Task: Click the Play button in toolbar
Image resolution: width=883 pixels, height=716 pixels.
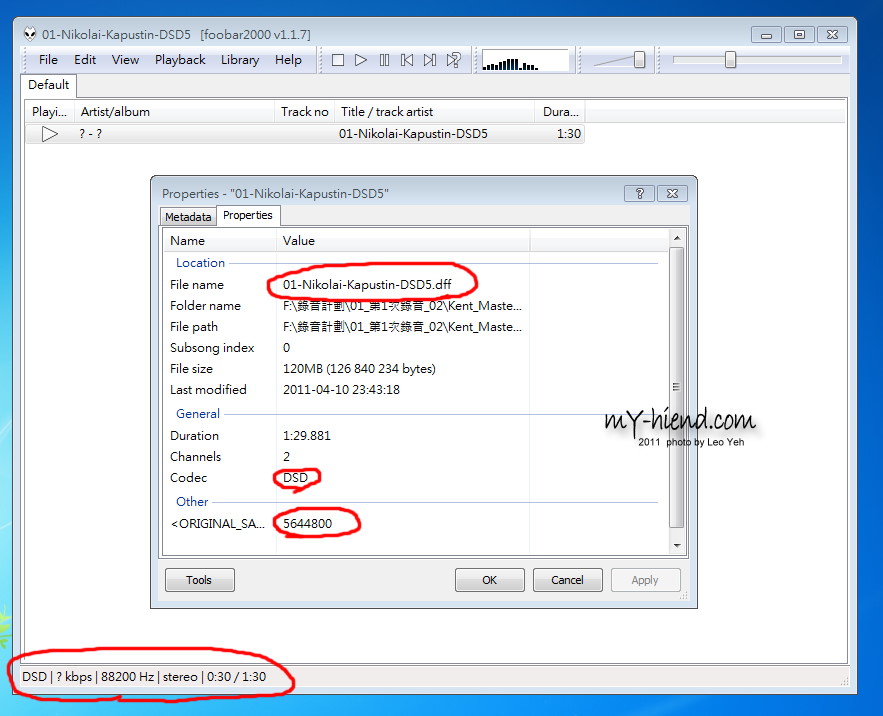Action: pos(361,60)
